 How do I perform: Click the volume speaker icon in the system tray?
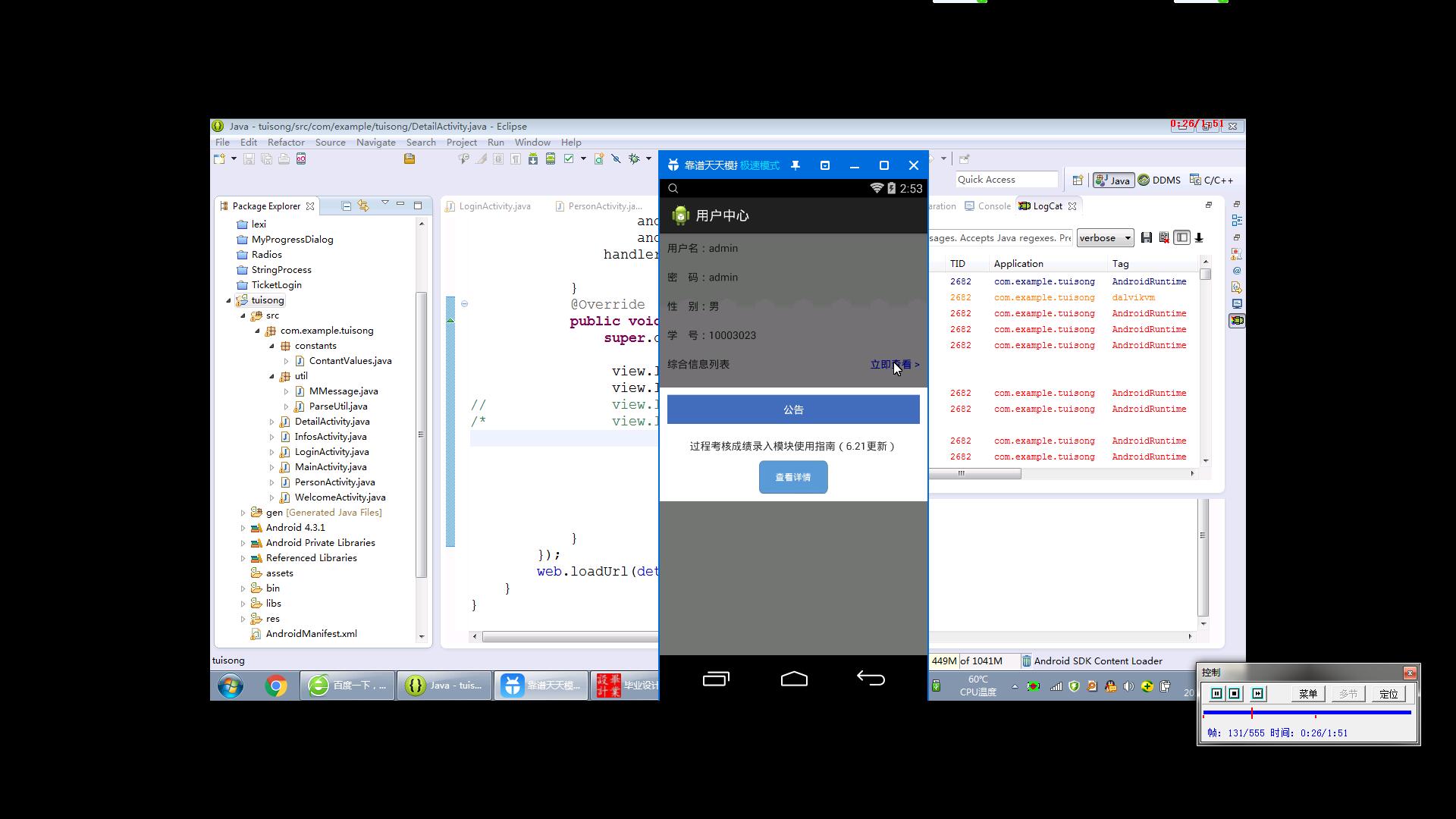(1128, 686)
